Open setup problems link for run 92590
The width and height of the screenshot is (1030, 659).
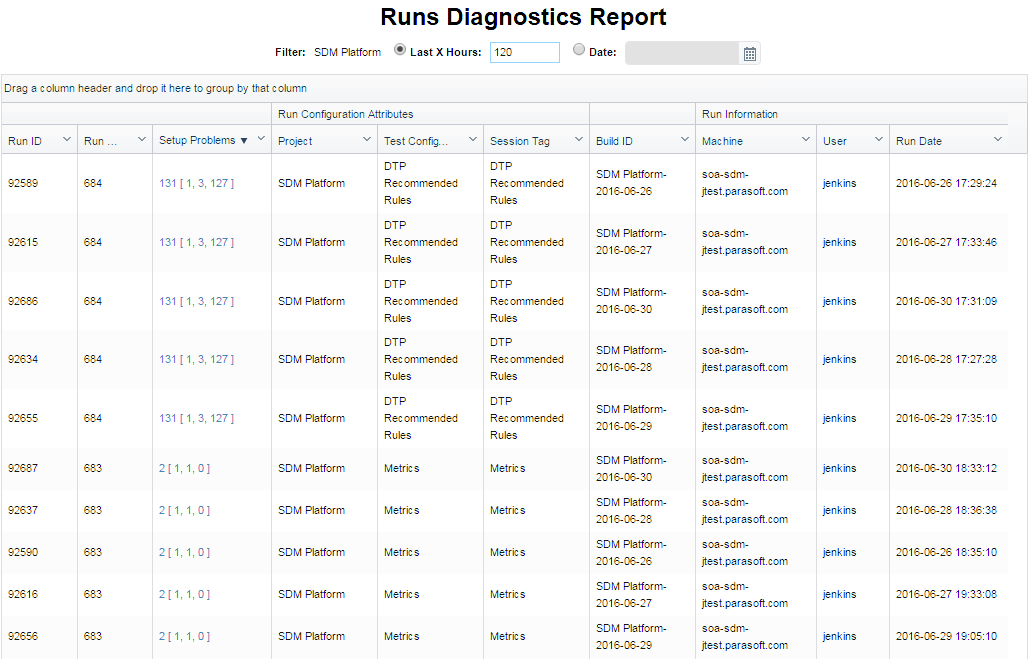pos(185,553)
